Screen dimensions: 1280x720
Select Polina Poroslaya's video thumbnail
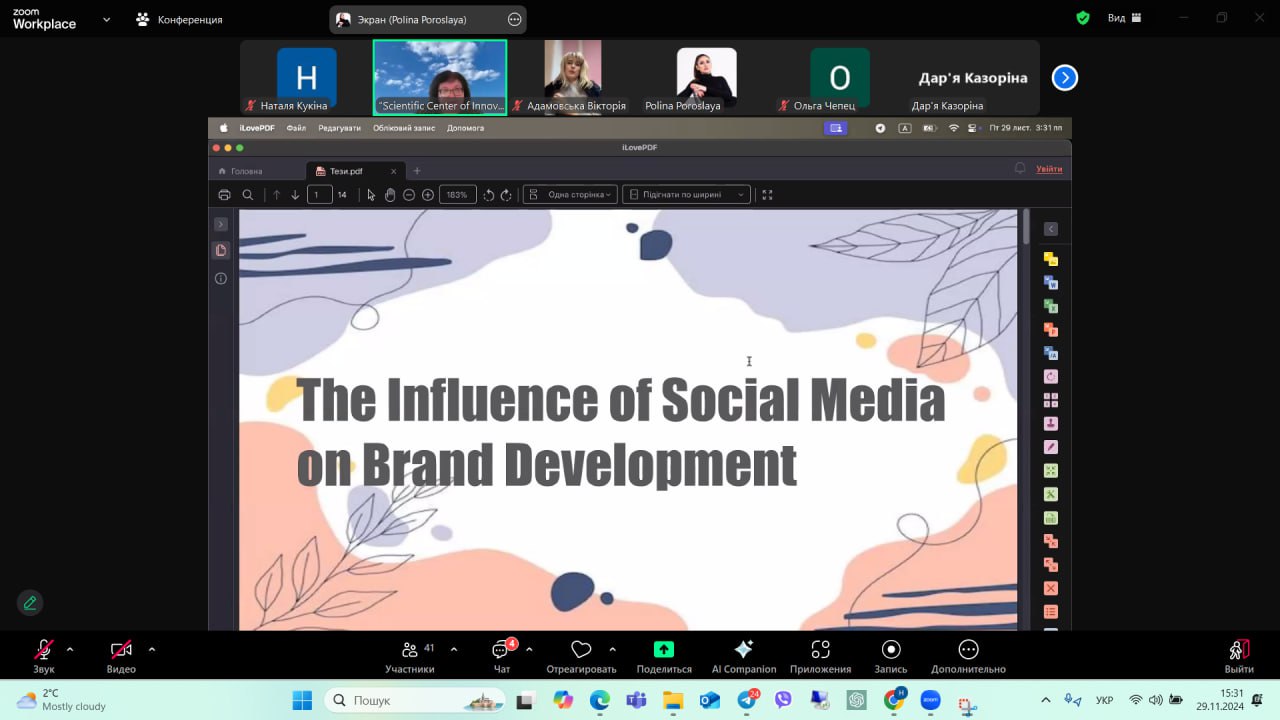click(x=706, y=78)
